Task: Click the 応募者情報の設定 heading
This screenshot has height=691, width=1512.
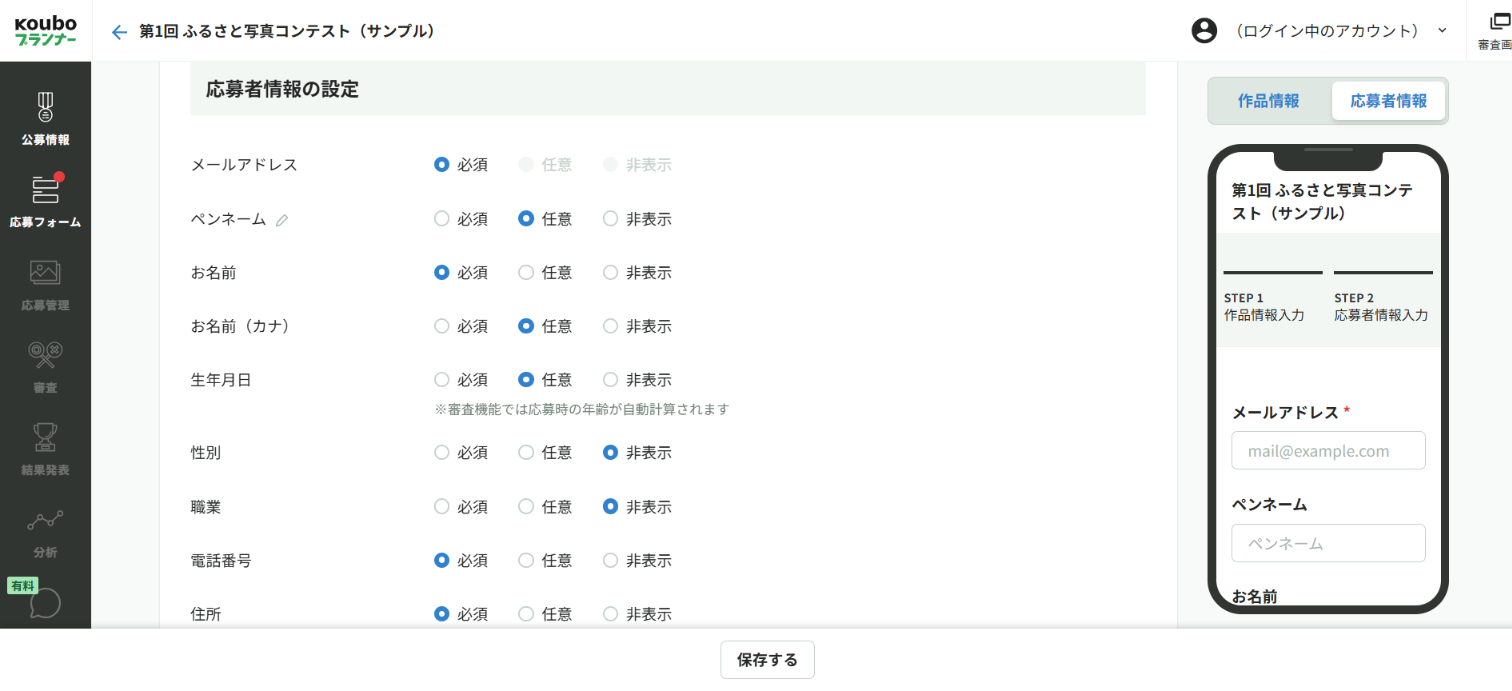Action: coord(282,89)
